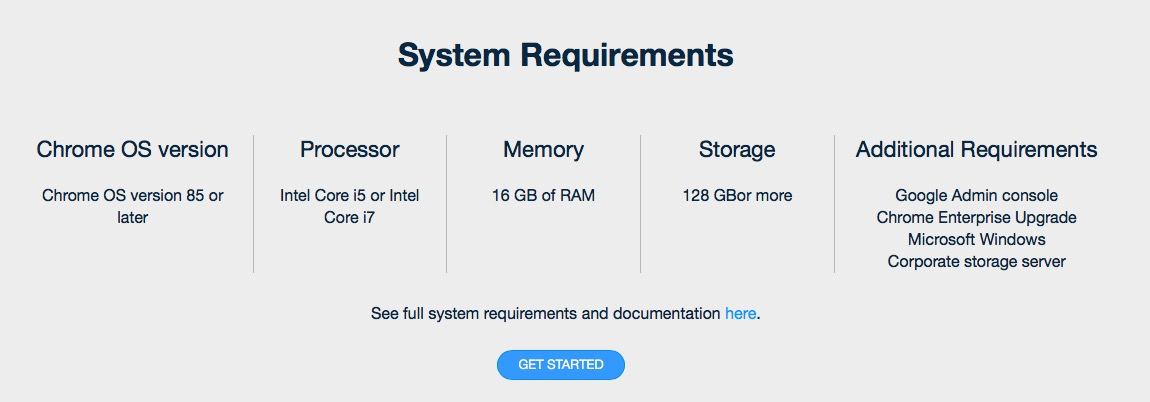Click the System Requirements heading
This screenshot has height=402, width=1150.
click(x=565, y=54)
